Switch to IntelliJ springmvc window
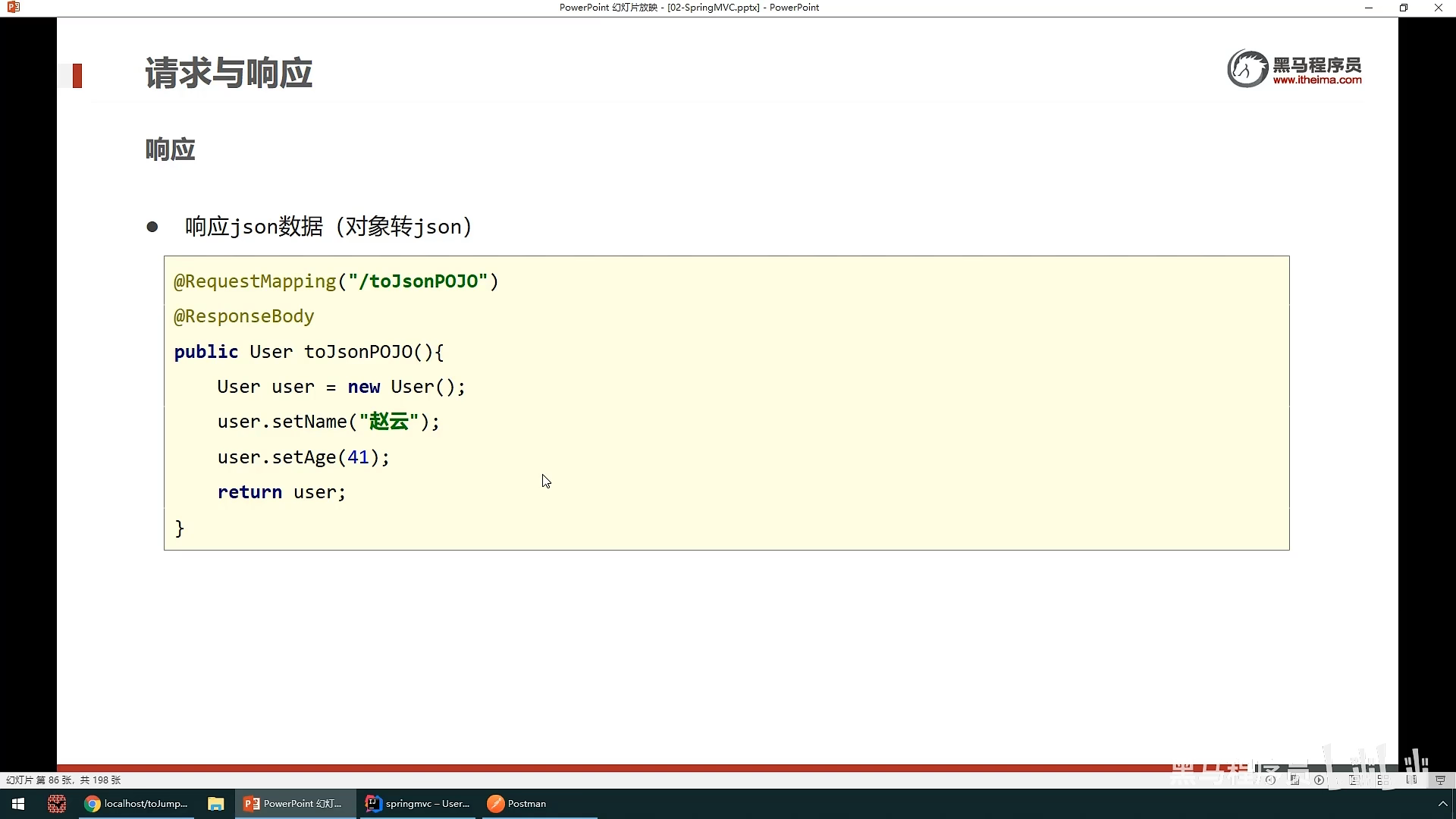This screenshot has width=1456, height=819. [418, 804]
